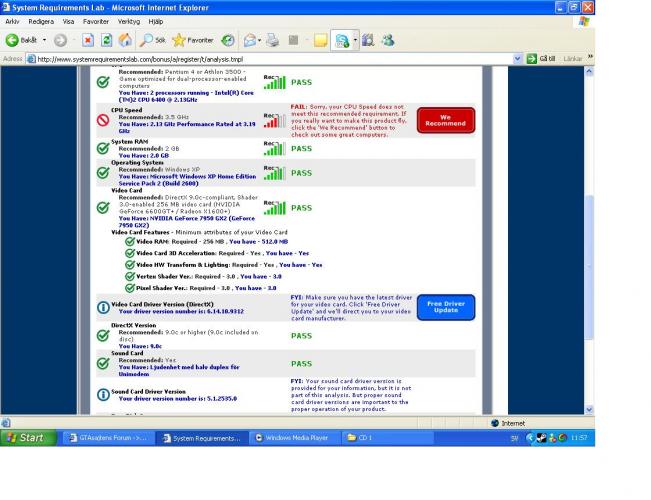Viewport: 651px width, 500px height.
Task: Click the History clock icon
Action: tap(228, 40)
